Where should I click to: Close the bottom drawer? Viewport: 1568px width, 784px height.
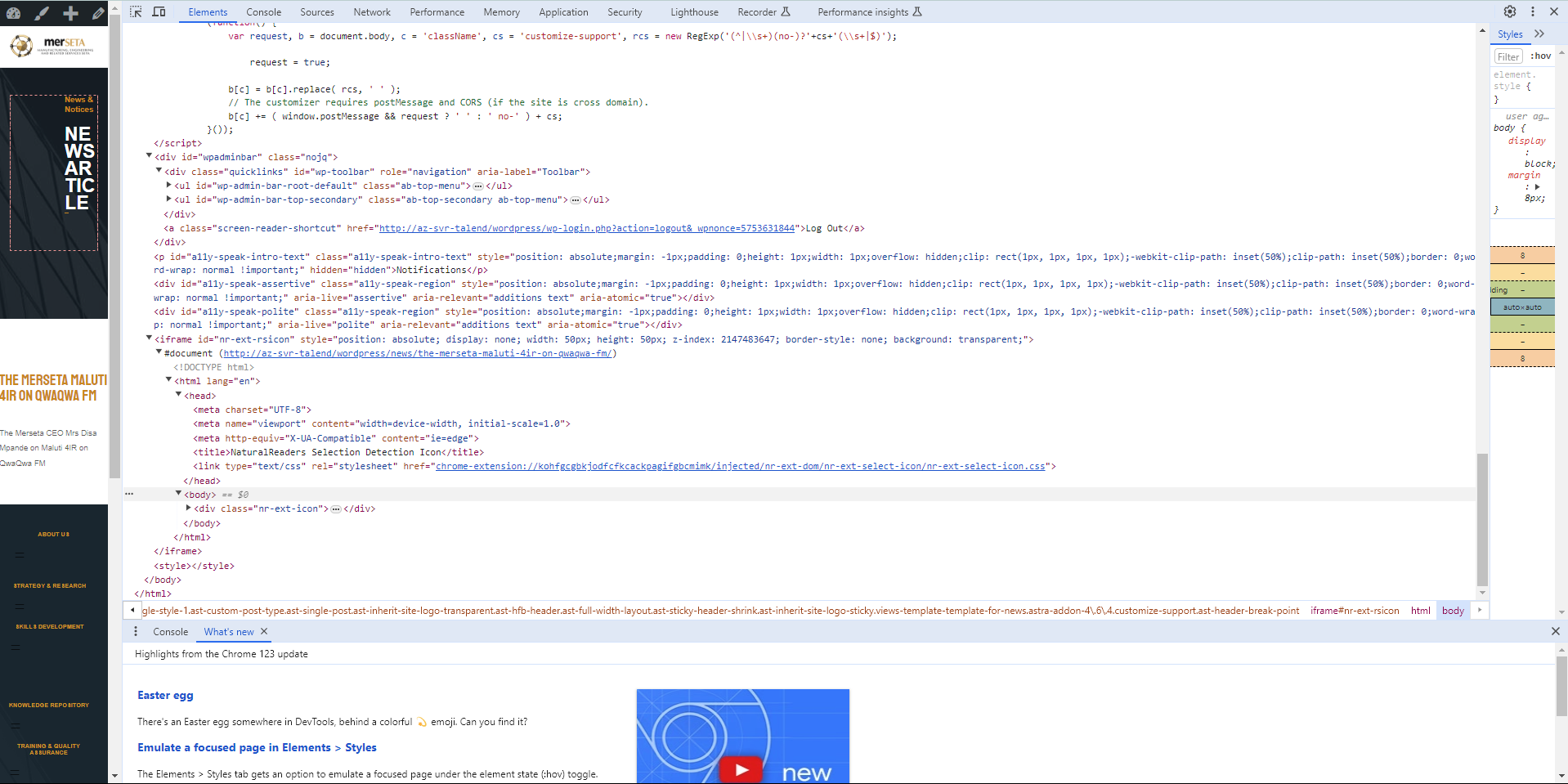pos(1555,631)
